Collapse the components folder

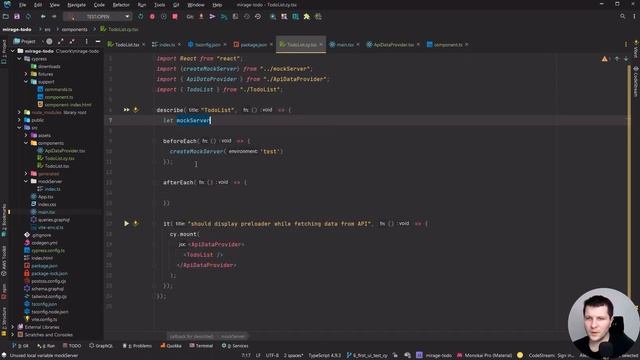pyautogui.click(x=26, y=143)
